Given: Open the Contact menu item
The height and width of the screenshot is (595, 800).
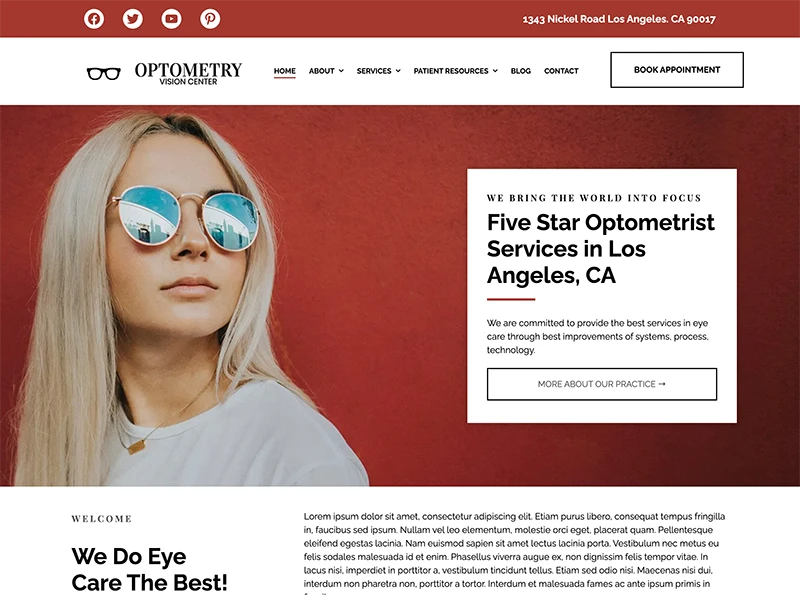Looking at the screenshot, I should coord(561,71).
